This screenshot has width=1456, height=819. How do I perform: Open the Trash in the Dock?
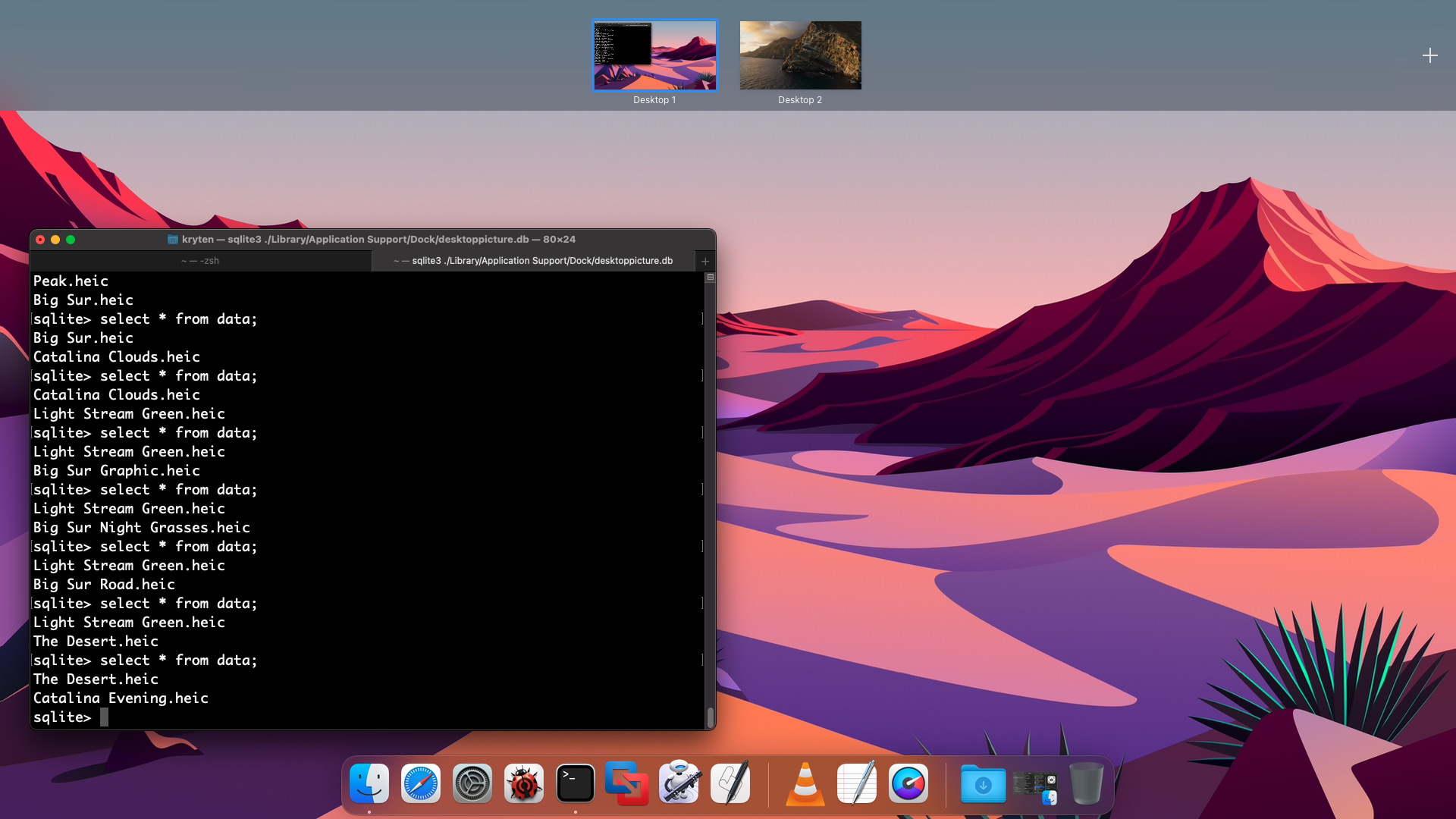point(1086,783)
